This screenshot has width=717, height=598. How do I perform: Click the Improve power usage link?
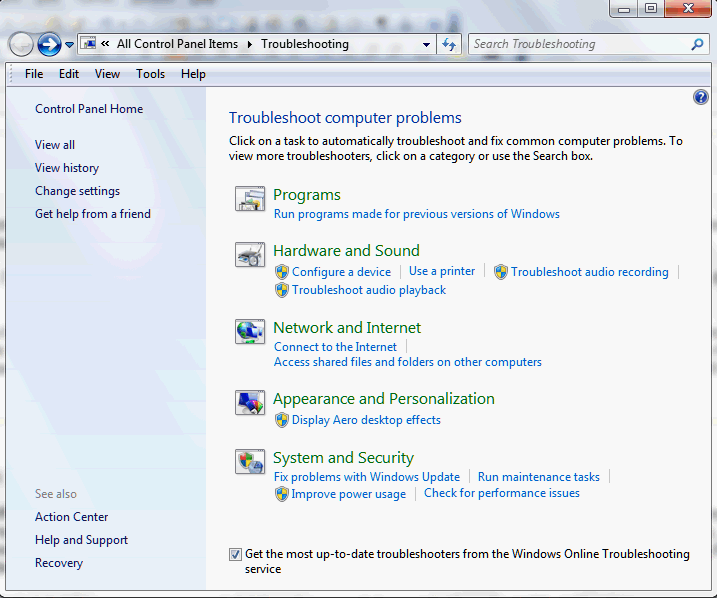pyautogui.click(x=348, y=494)
